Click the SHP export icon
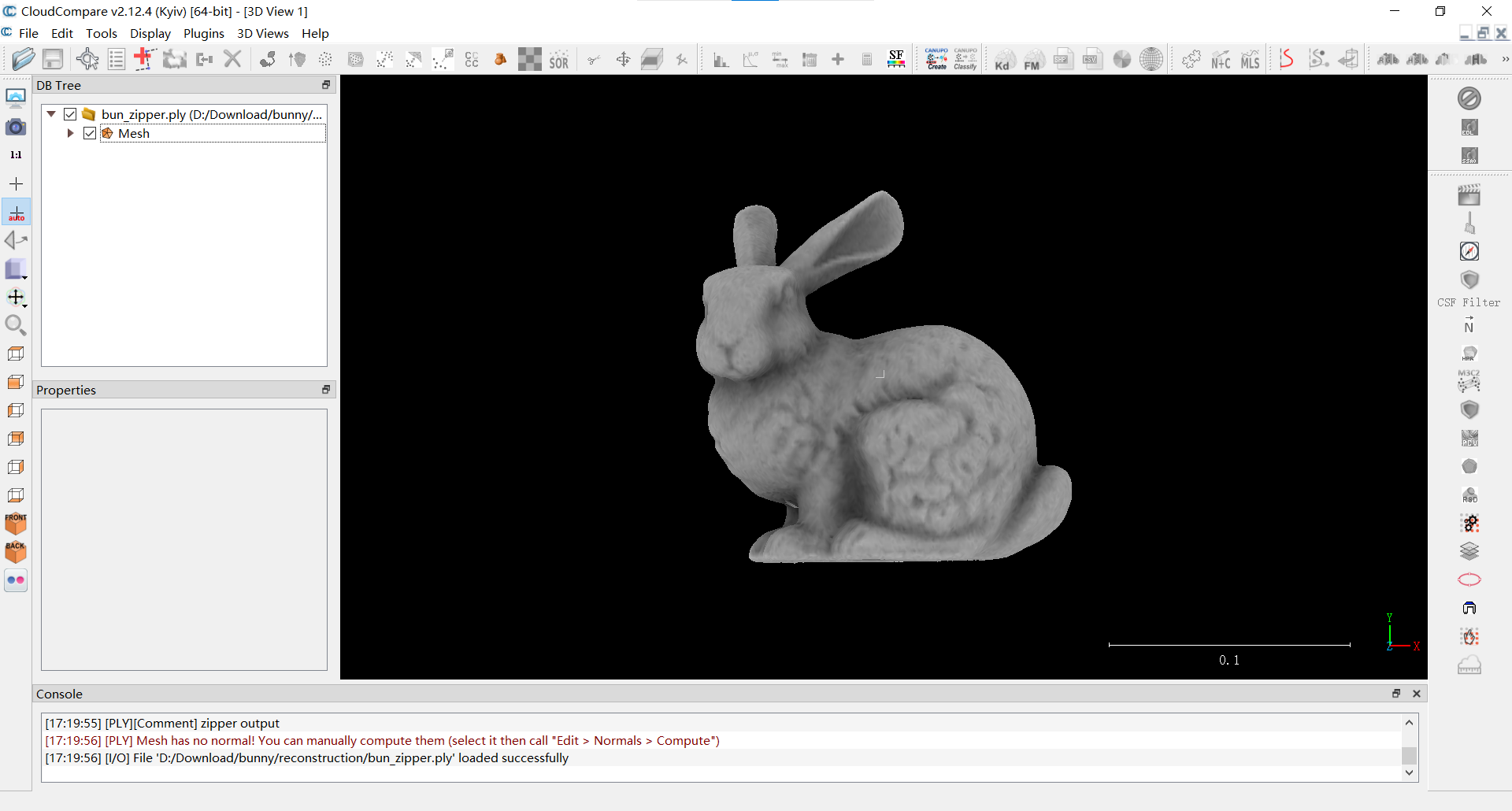This screenshot has height=811, width=1512. 1064,59
